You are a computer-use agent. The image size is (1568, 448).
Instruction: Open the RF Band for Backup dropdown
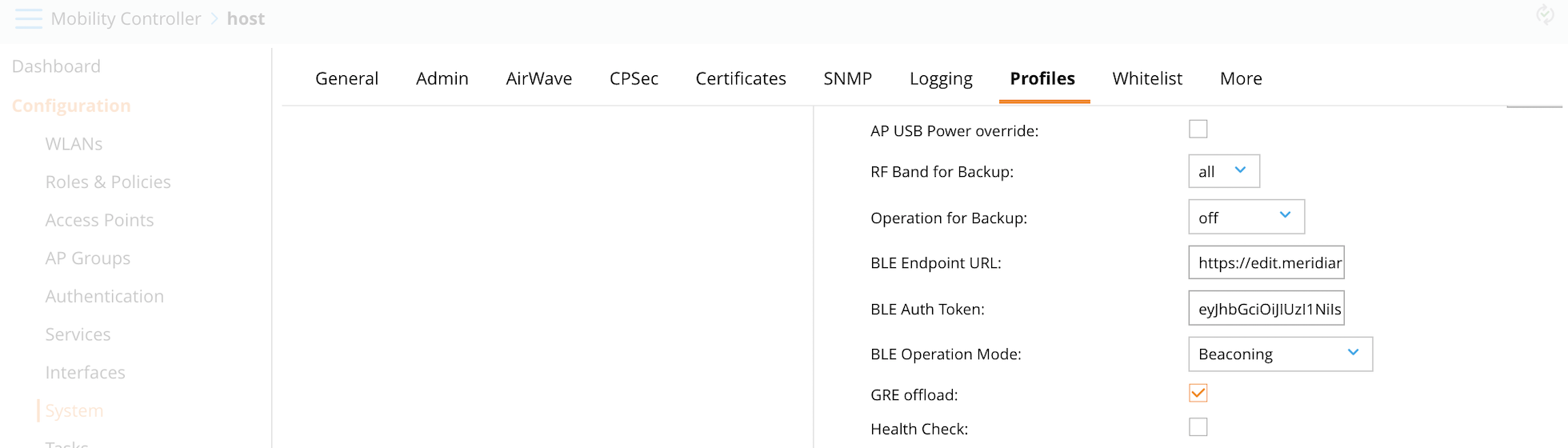pos(1224,171)
